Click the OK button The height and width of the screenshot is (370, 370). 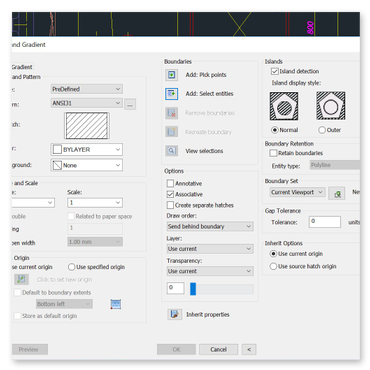176,349
